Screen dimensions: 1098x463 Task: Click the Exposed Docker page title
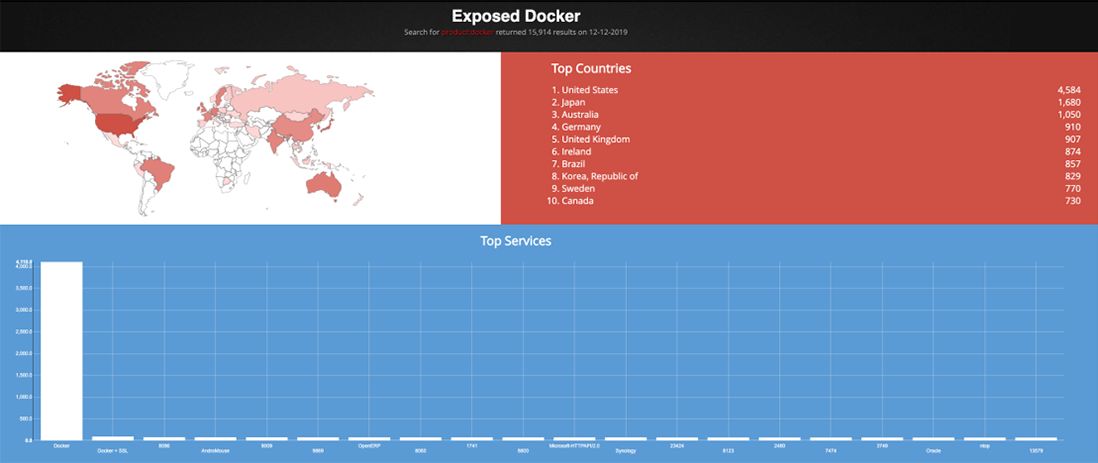515,15
